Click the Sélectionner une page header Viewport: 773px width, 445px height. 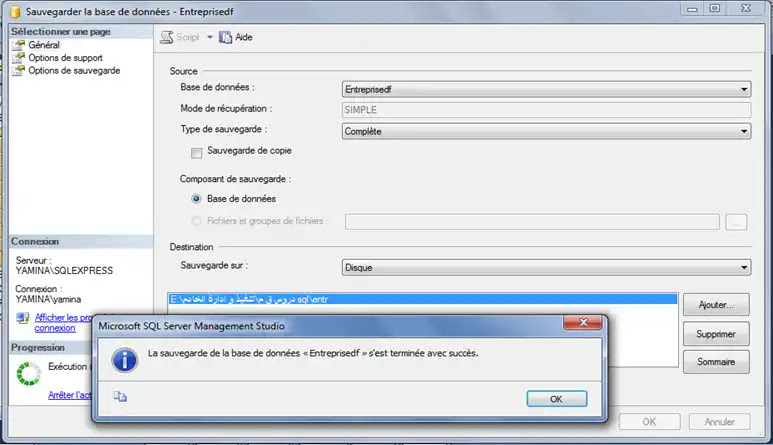point(81,32)
